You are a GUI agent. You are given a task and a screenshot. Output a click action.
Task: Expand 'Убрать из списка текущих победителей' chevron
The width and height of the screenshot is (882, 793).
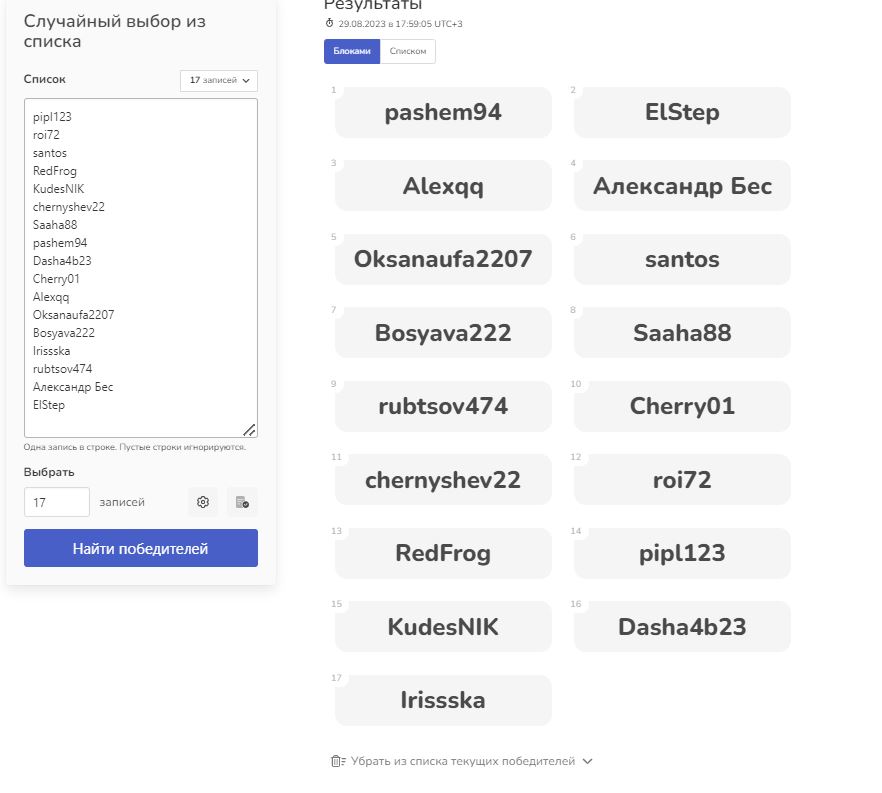click(x=588, y=761)
